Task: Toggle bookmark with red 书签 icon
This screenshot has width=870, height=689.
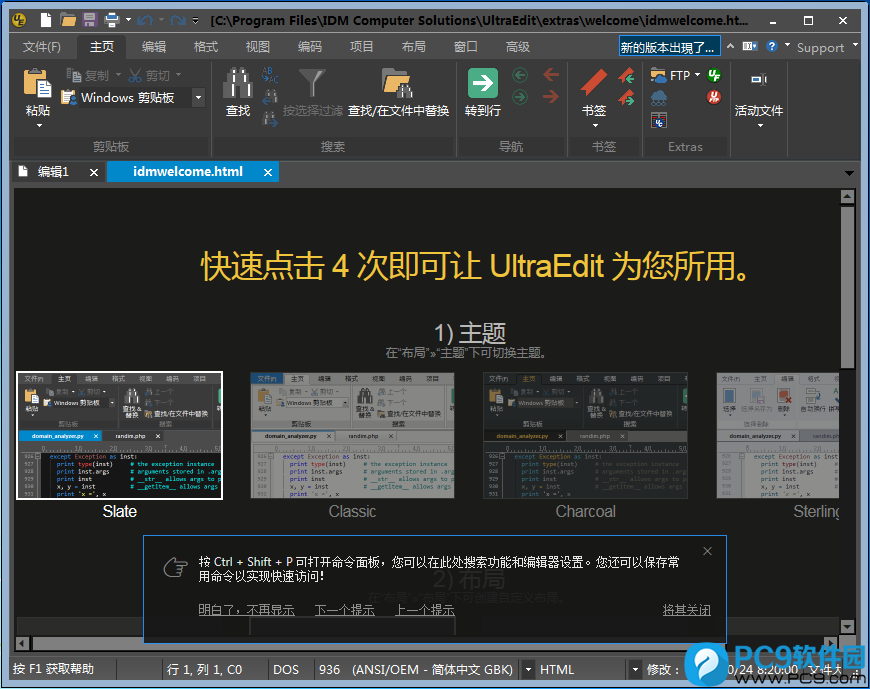Action: [x=594, y=83]
